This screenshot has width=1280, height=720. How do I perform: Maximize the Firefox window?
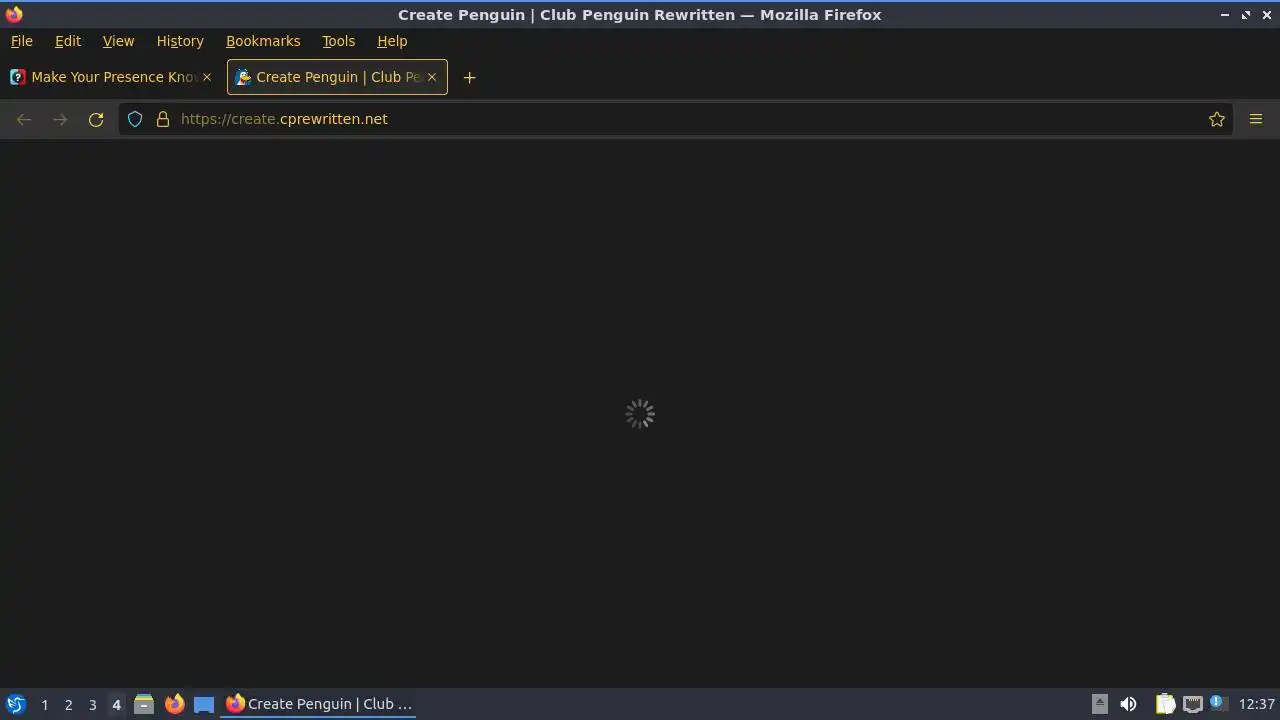click(1246, 15)
